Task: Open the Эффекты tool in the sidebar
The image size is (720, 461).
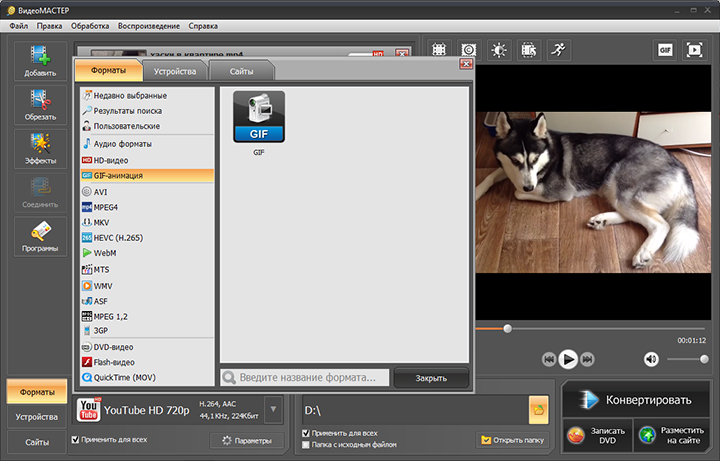Action: [40, 149]
